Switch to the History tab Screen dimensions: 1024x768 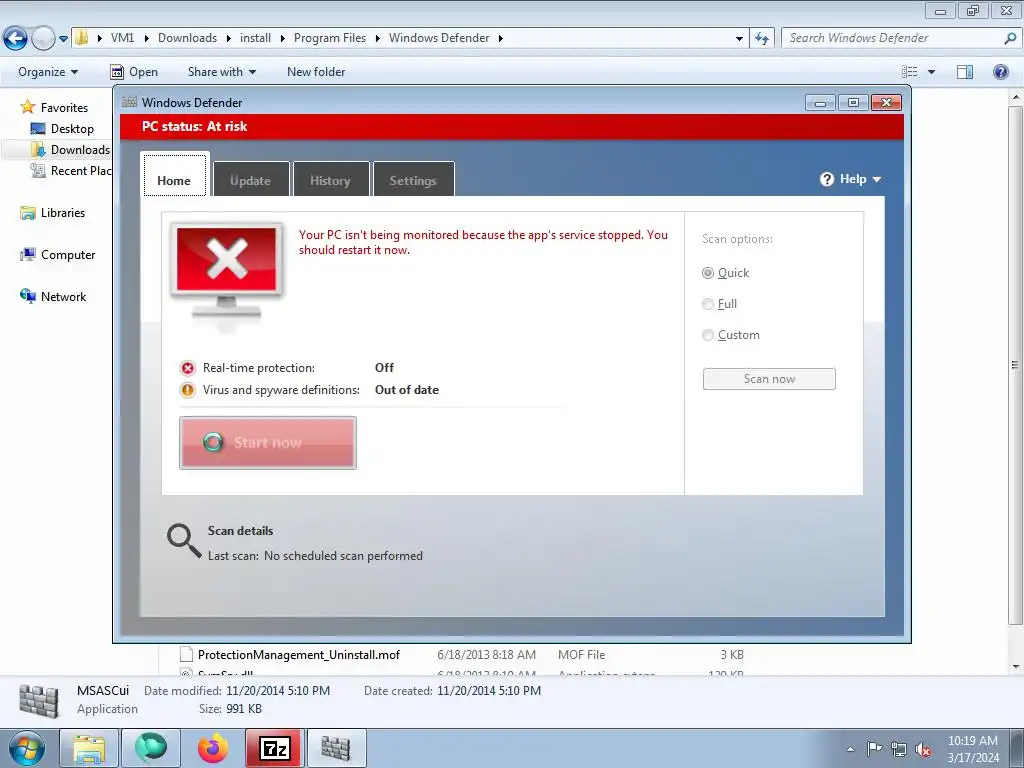point(330,179)
